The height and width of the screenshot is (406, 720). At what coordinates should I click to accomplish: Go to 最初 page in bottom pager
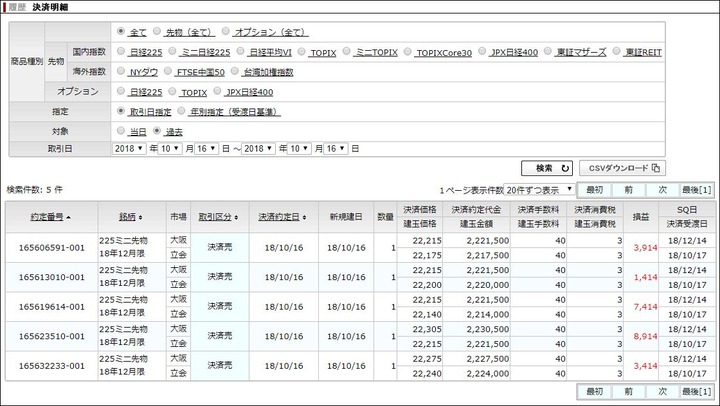click(595, 391)
